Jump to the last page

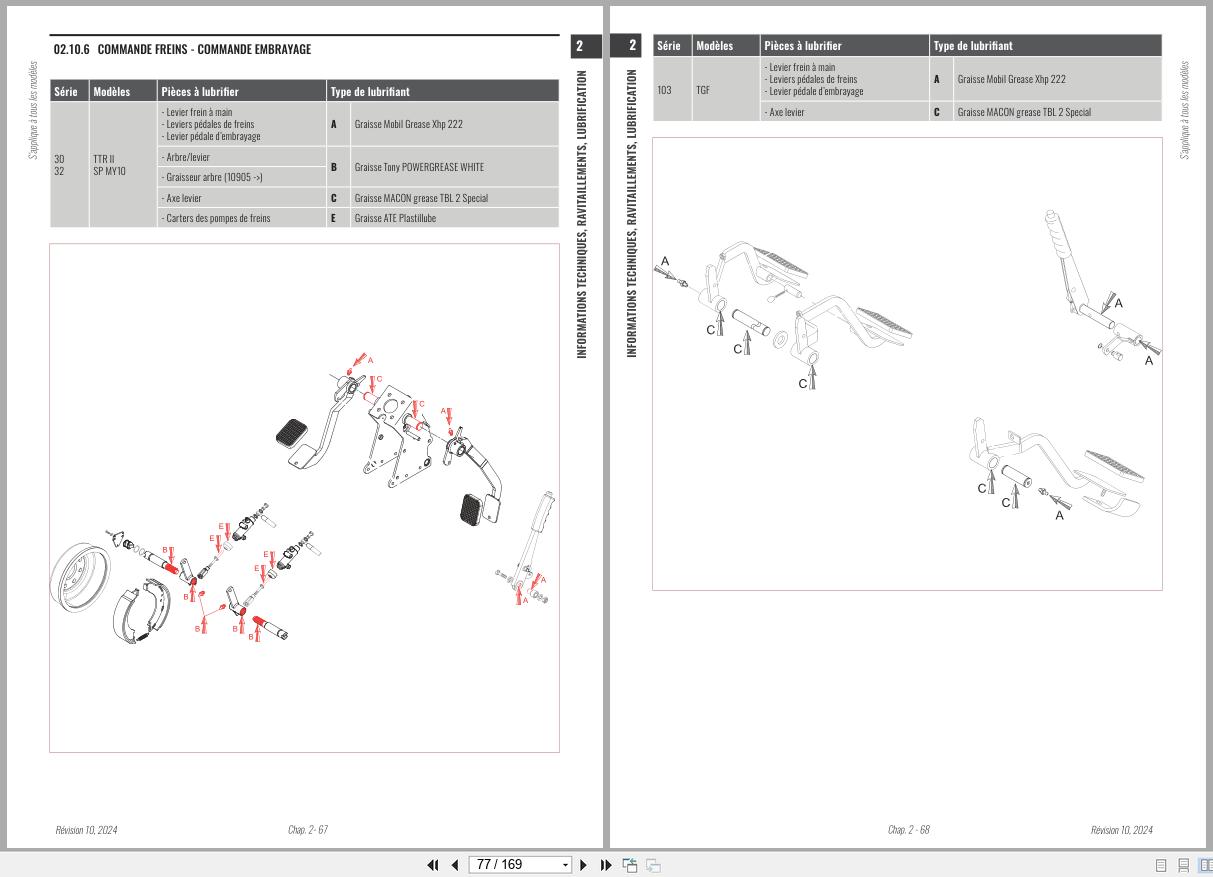pos(606,865)
